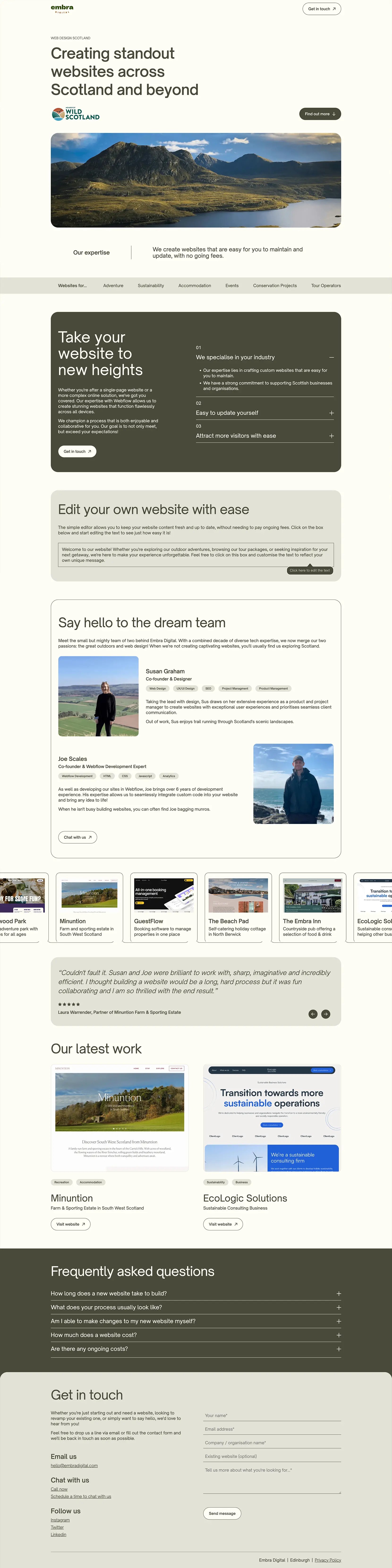Open The Beach Pad carousel card
392x1568 pixels.
click(238, 908)
